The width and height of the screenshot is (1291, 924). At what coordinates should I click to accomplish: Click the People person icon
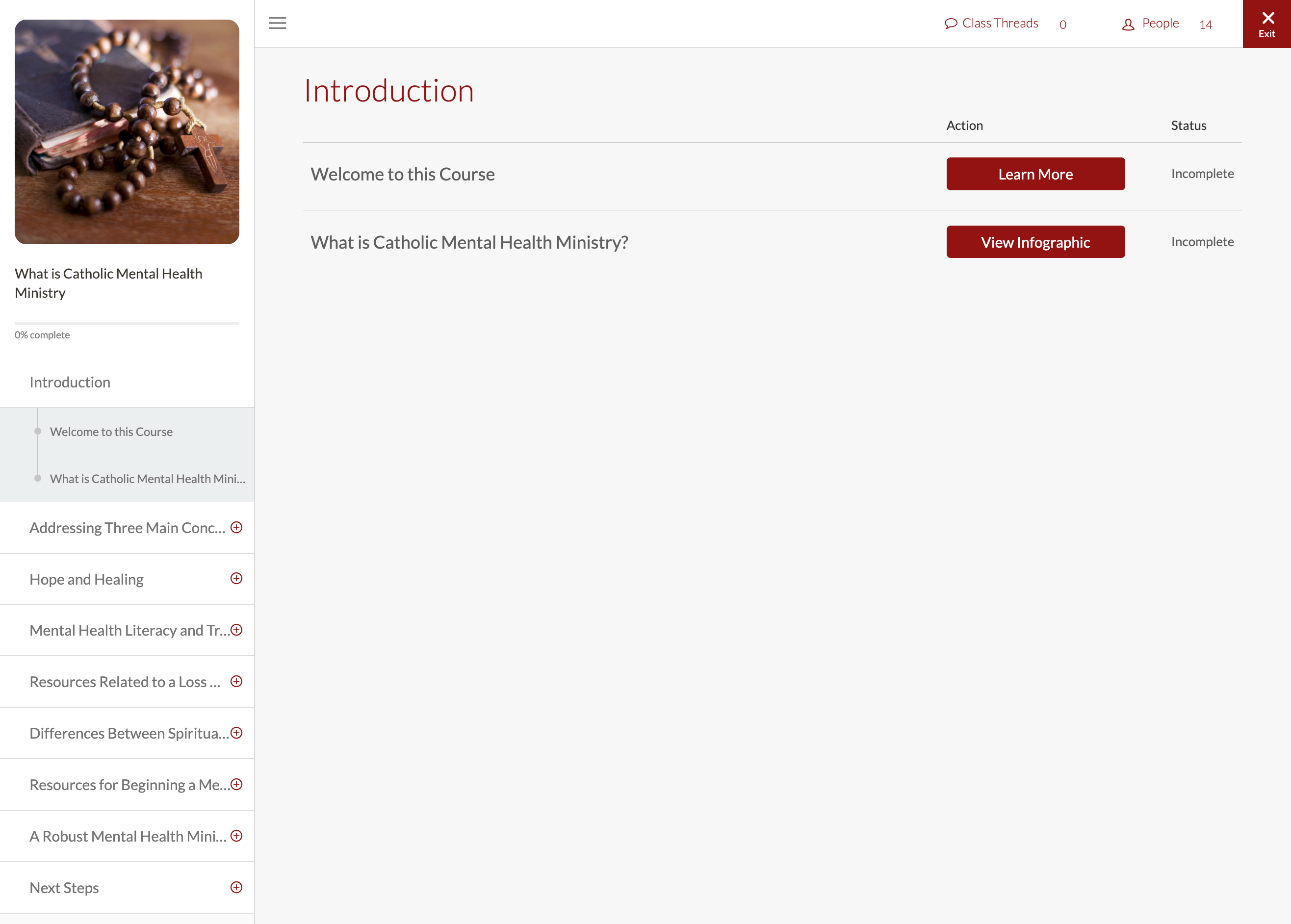pyautogui.click(x=1128, y=24)
